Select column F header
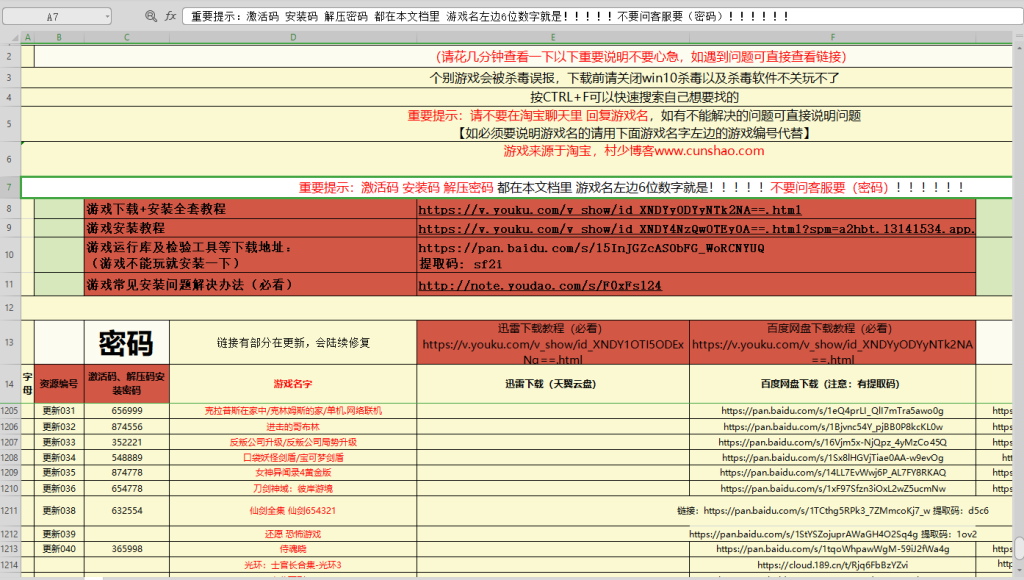 tap(833, 37)
